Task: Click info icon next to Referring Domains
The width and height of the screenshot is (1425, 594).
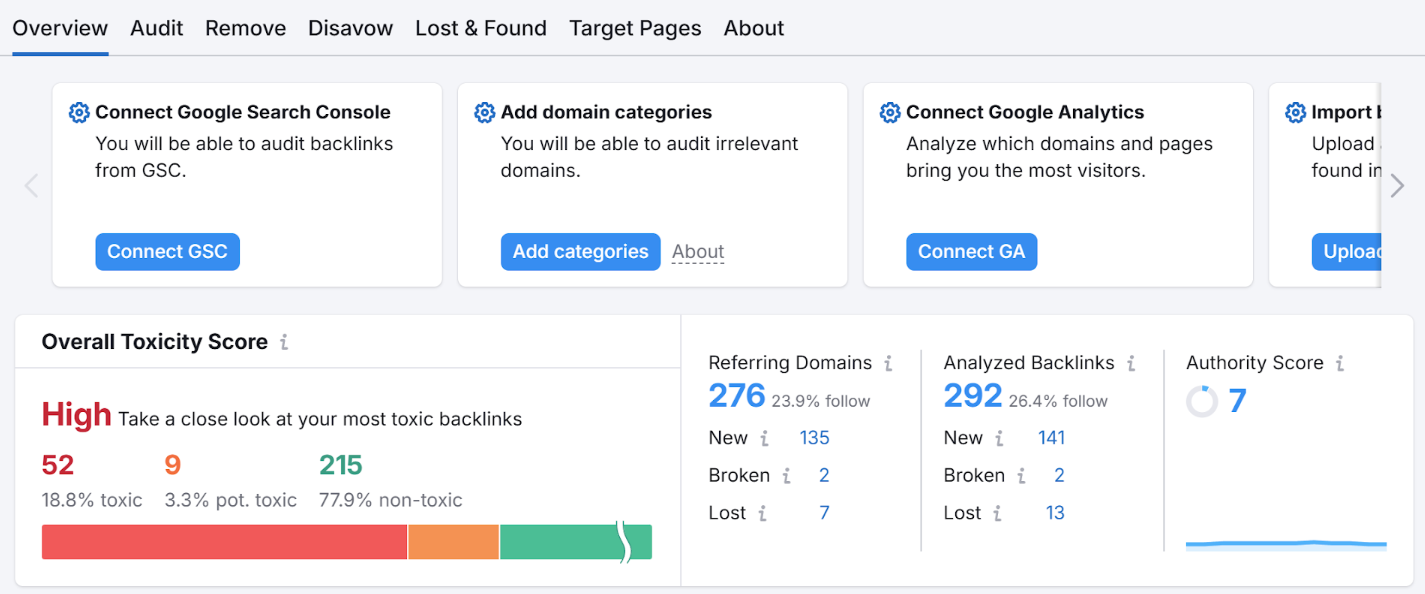Action: (x=888, y=364)
